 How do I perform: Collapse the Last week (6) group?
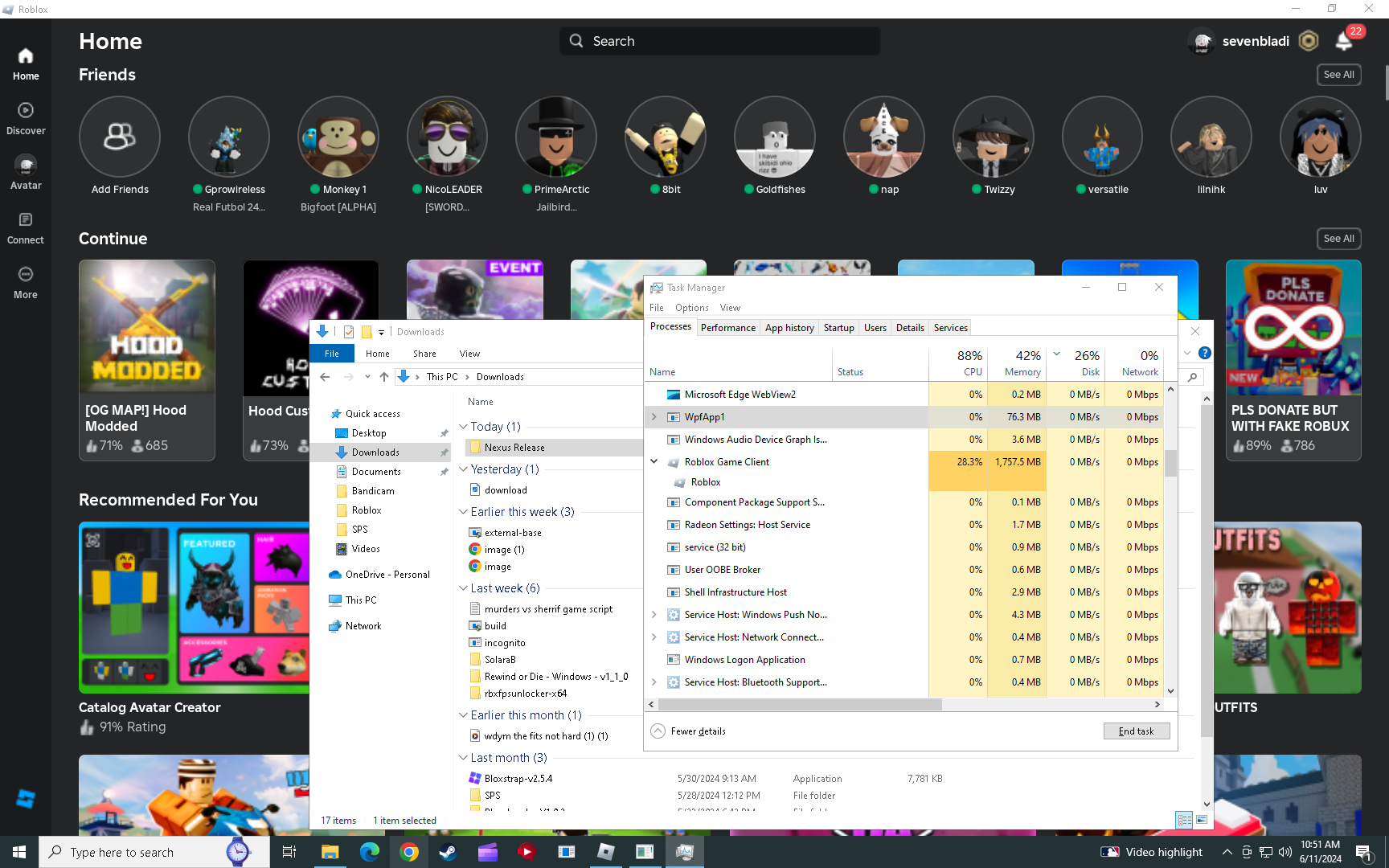[x=463, y=588]
